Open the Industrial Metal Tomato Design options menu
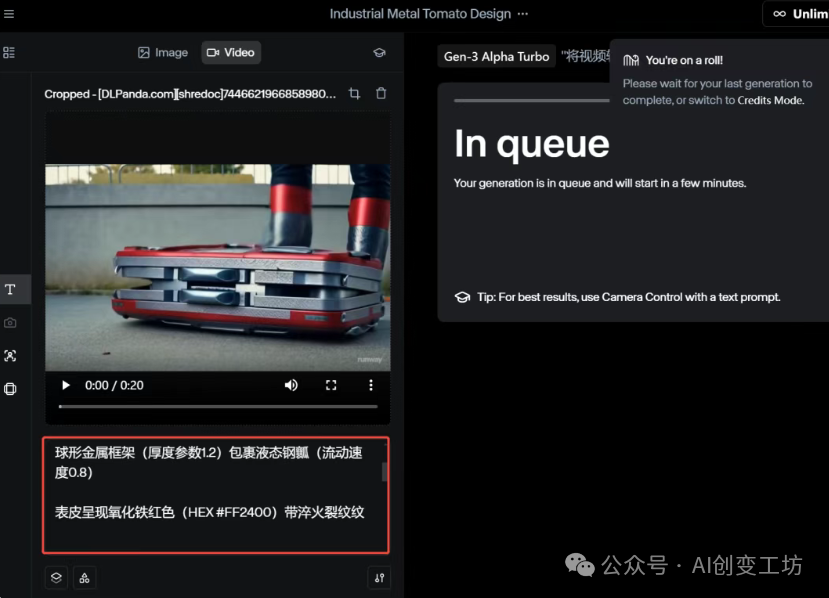The image size is (829, 598). 523,14
